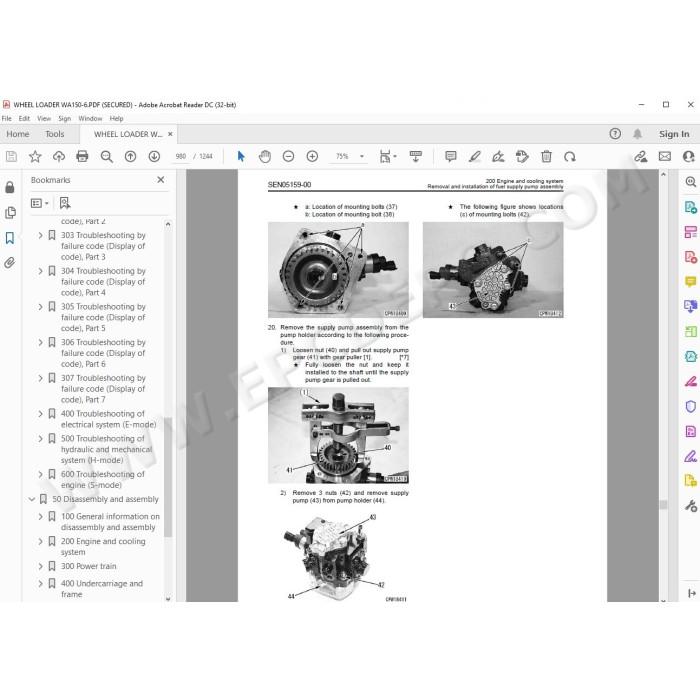Expand the 300 Power train bookmark
This screenshot has height=700, width=700.
pyautogui.click(x=40, y=566)
